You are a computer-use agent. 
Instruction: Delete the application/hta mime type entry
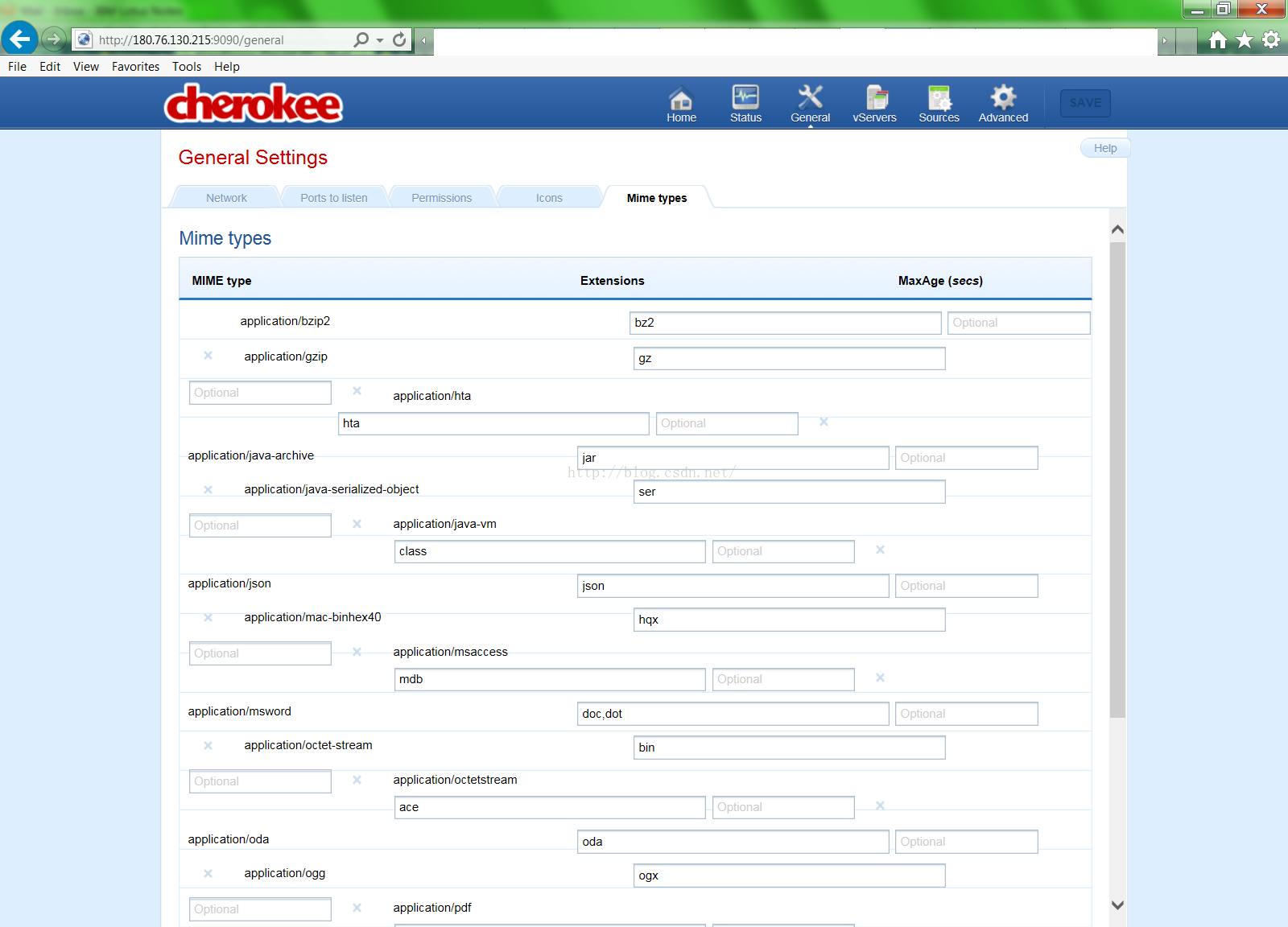point(357,391)
